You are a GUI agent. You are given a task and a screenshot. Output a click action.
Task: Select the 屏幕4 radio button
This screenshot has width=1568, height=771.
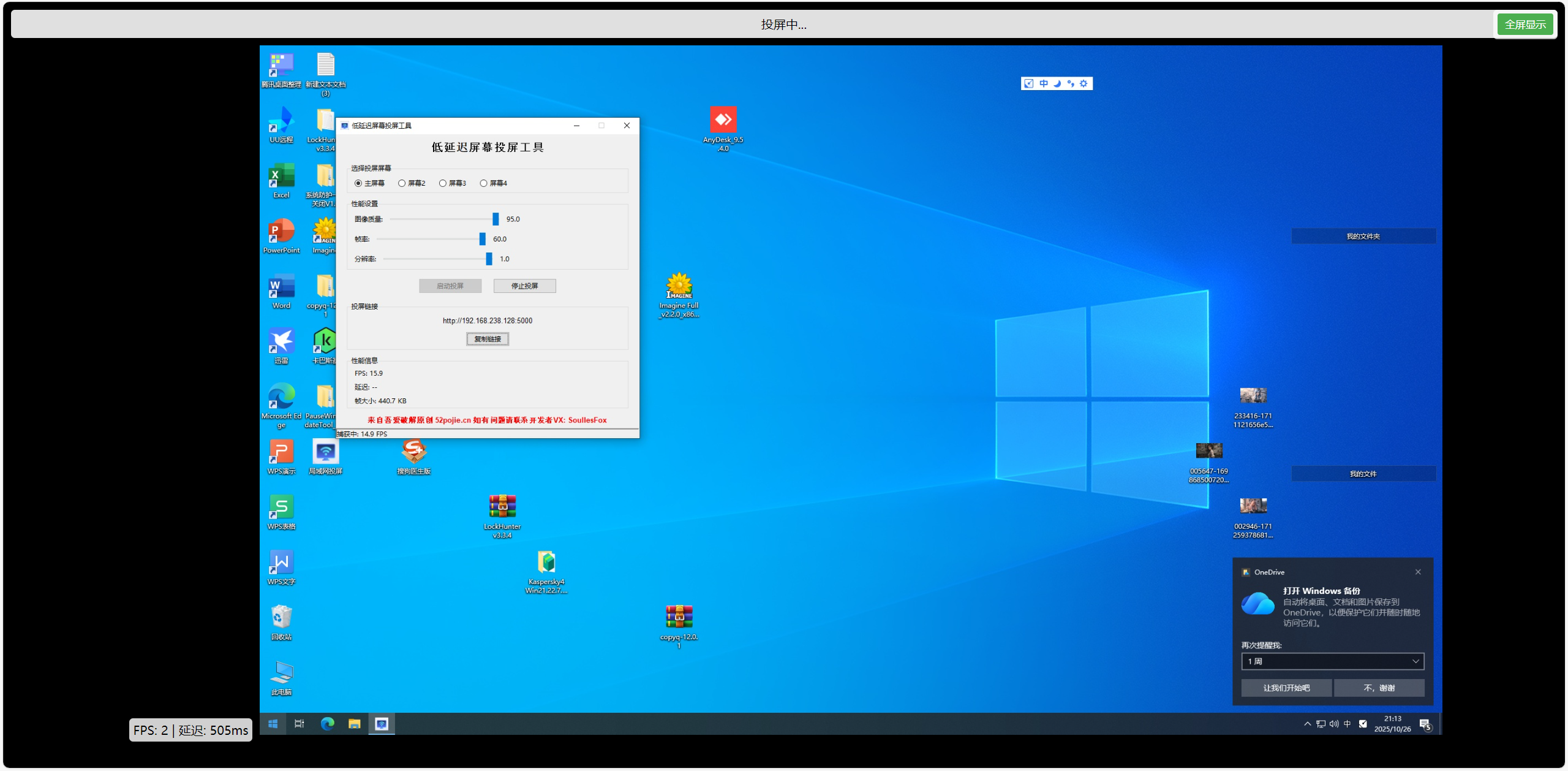(x=484, y=183)
